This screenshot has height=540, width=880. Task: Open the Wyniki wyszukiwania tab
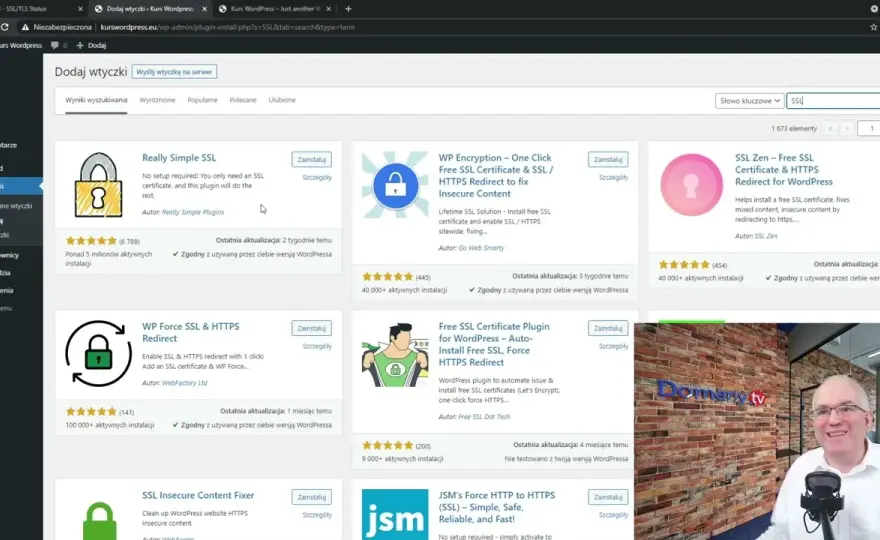[x=96, y=100]
